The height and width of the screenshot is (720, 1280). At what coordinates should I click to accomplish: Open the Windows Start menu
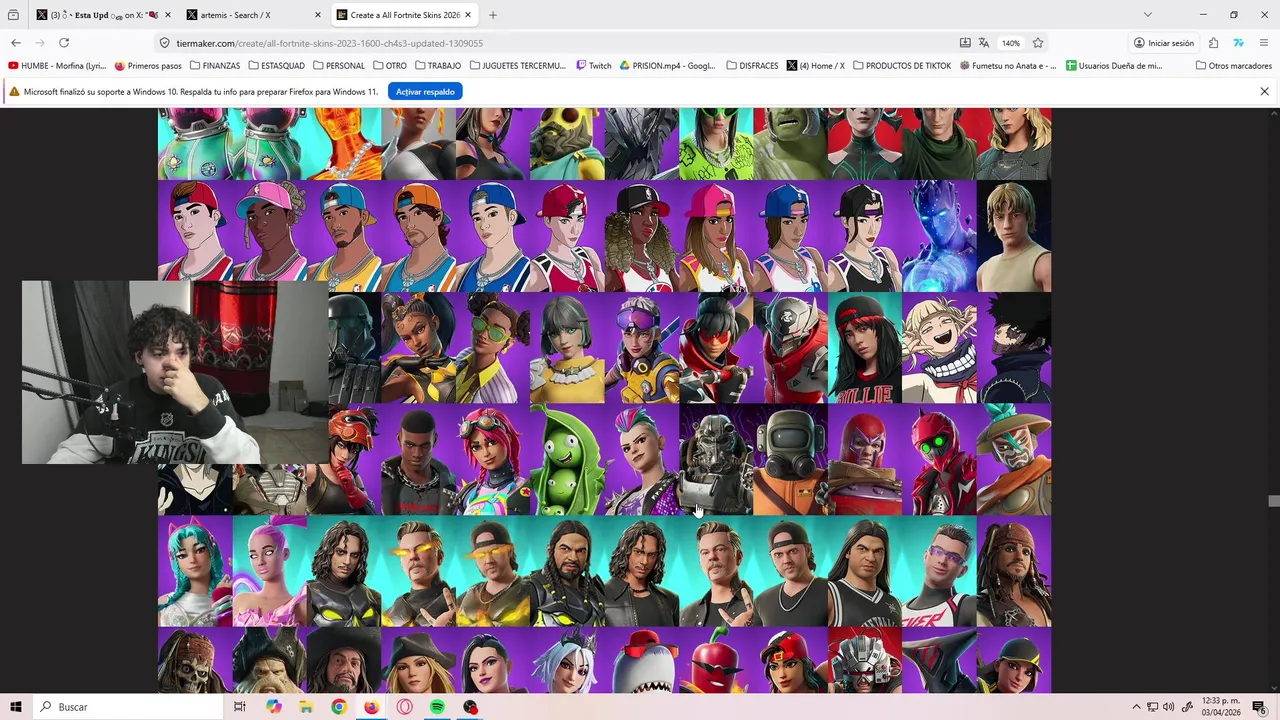16,707
